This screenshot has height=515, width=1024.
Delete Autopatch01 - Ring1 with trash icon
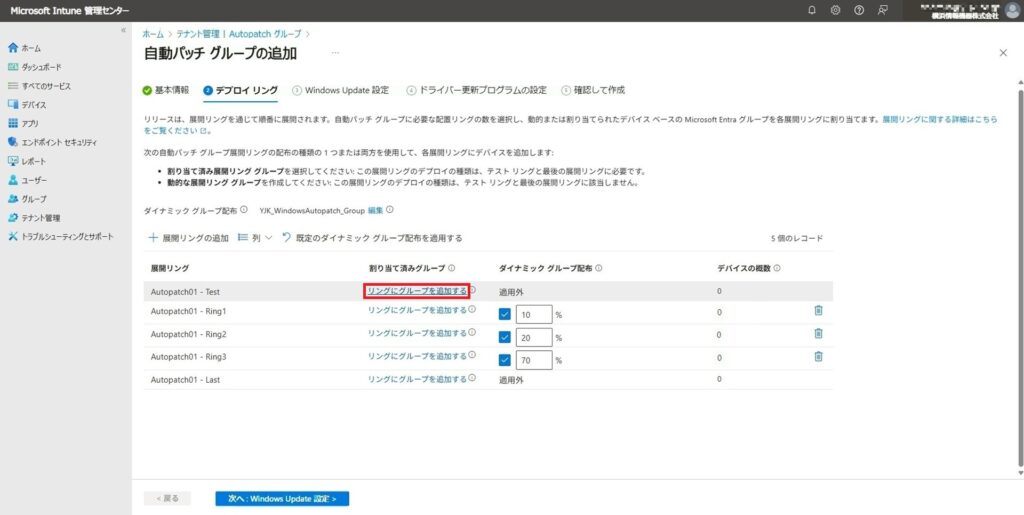(818, 311)
